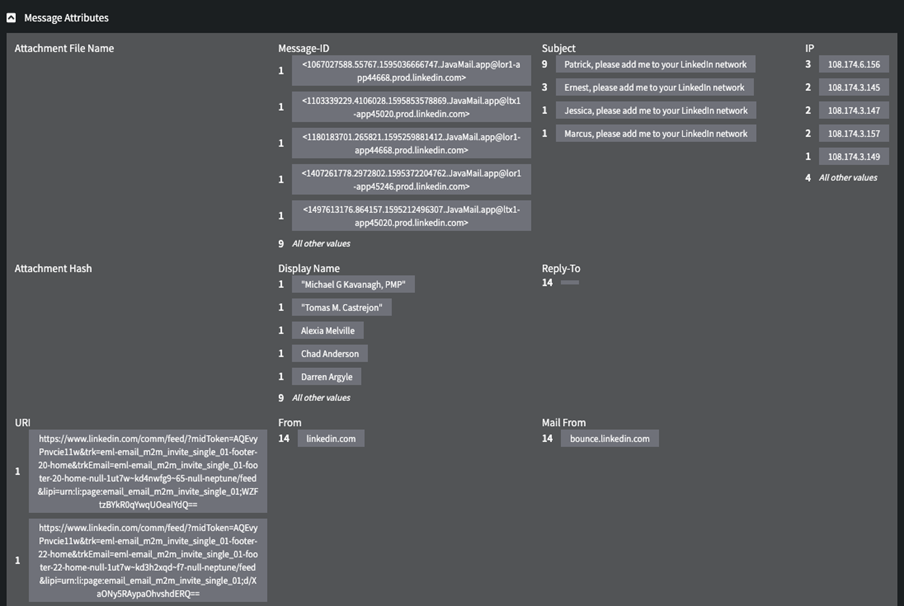Click Mail From bounce.linkedin.com value
The width and height of the screenshot is (904, 606).
tap(609, 439)
